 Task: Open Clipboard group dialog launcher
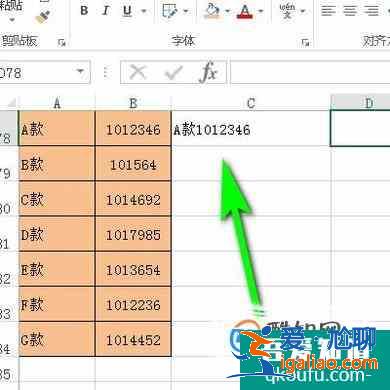(x=61, y=42)
